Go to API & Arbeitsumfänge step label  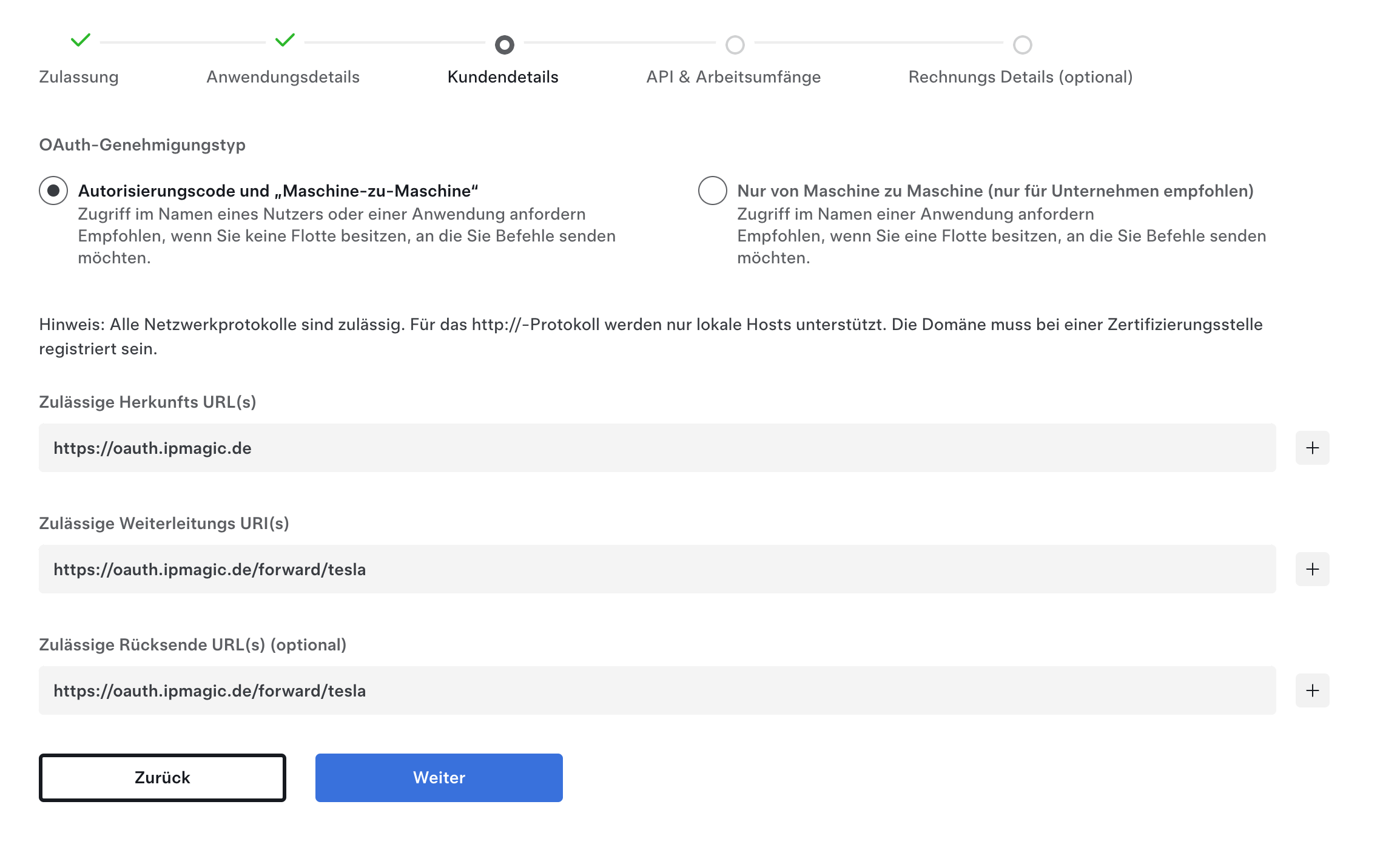tap(733, 77)
